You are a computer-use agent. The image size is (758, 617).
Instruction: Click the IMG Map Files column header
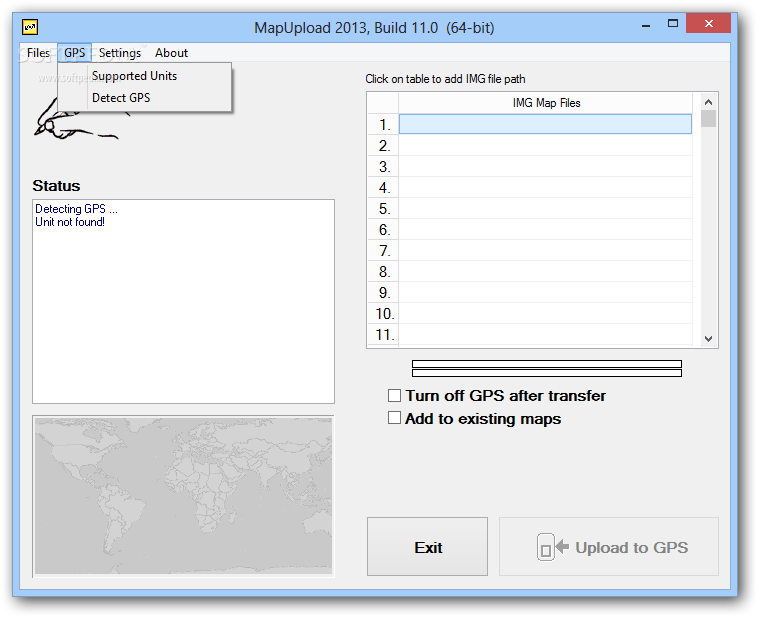coord(545,103)
